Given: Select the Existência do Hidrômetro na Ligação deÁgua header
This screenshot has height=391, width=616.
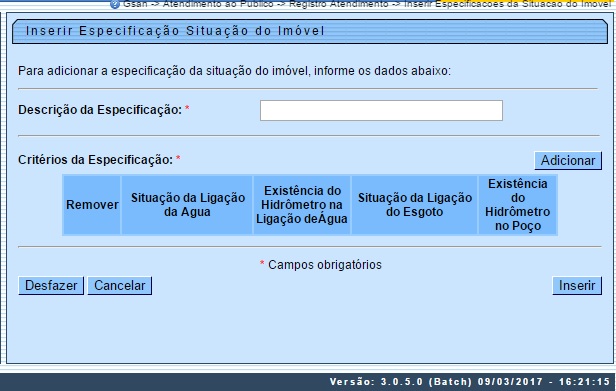Looking at the screenshot, I should (x=302, y=205).
